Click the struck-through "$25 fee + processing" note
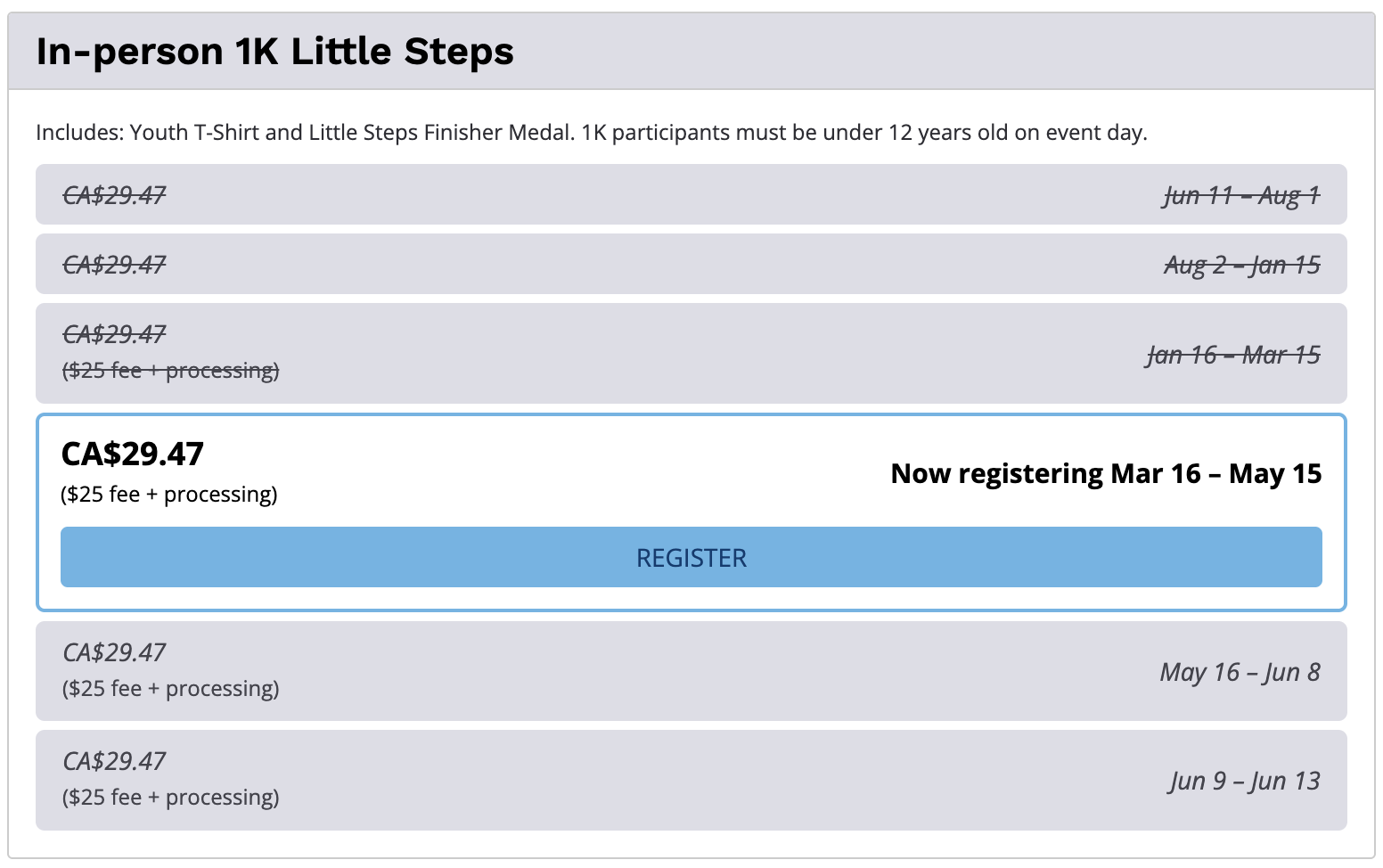The width and height of the screenshot is (1383, 868). pos(170,370)
